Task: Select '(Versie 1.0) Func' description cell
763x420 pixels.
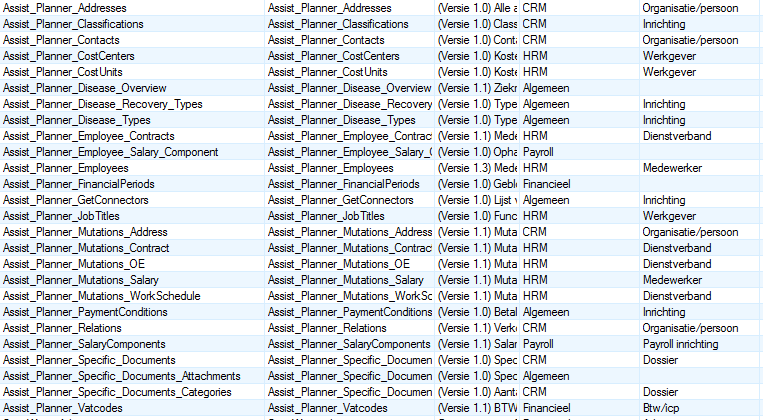Action: pos(477,216)
